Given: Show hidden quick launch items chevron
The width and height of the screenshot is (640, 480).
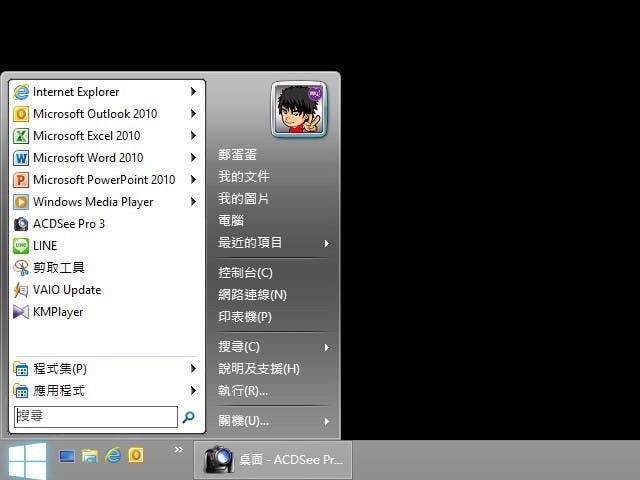Looking at the screenshot, I should [x=179, y=450].
